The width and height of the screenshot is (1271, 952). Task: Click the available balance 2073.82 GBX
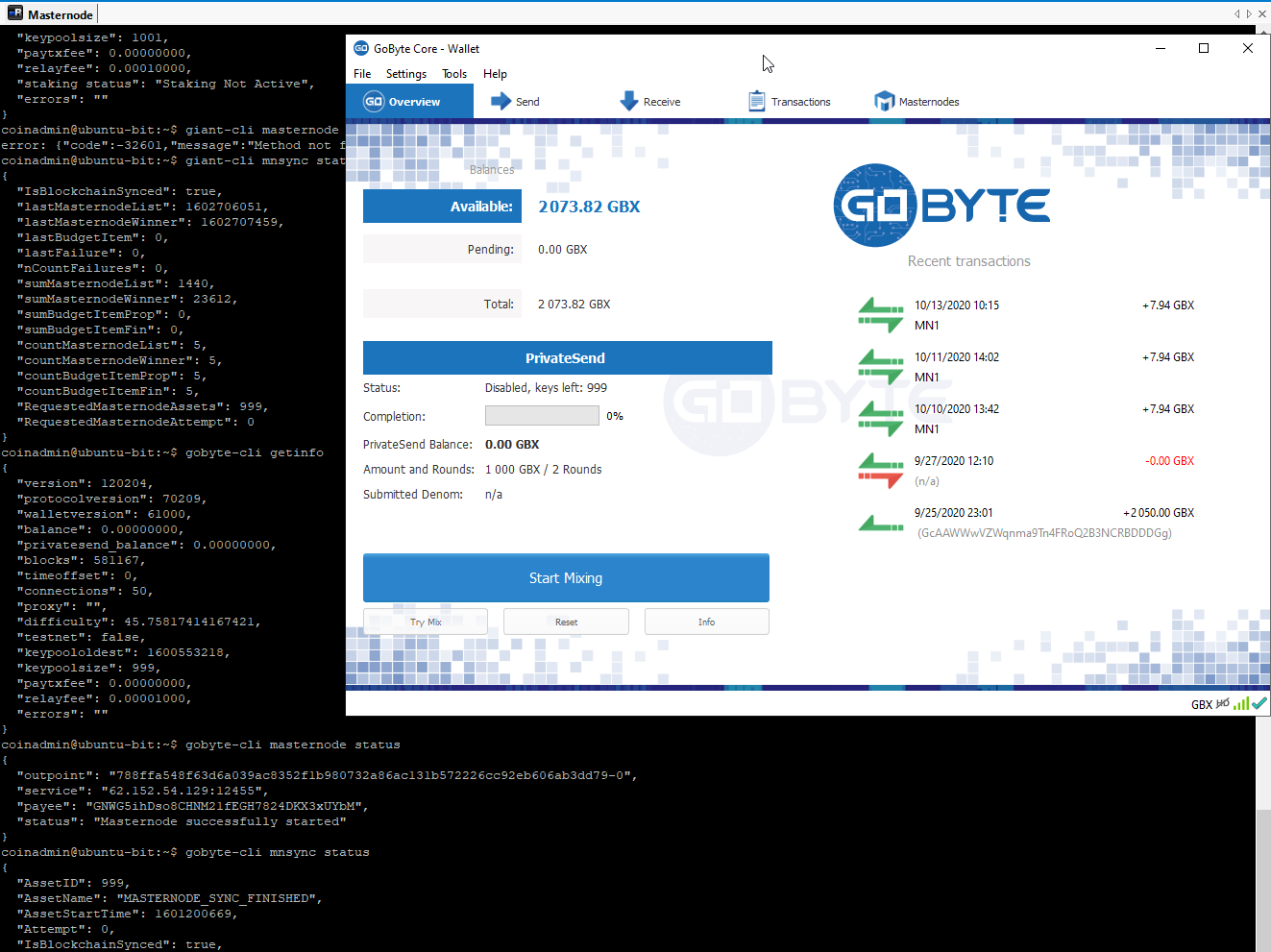coord(589,207)
